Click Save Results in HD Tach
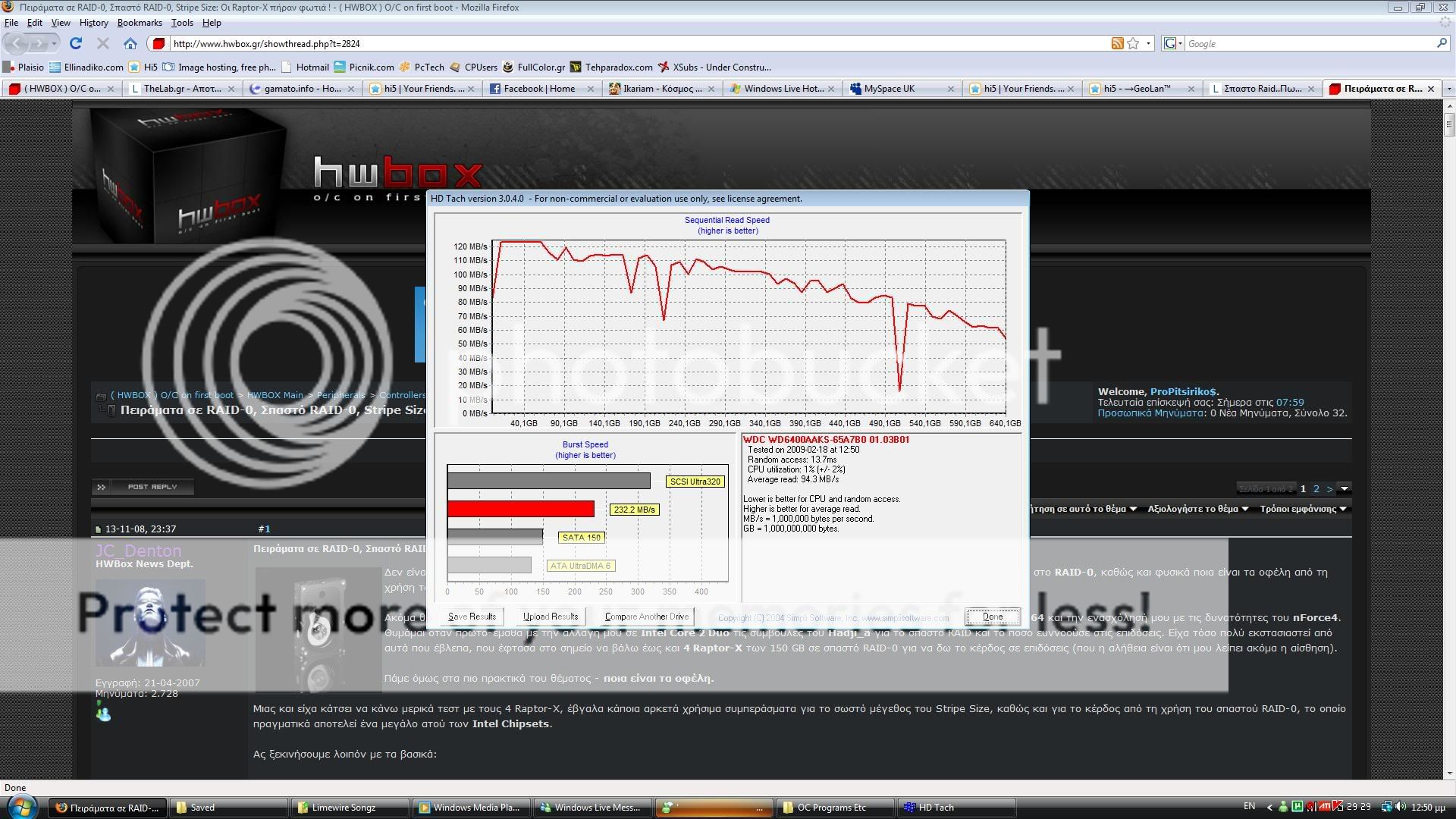 point(472,617)
